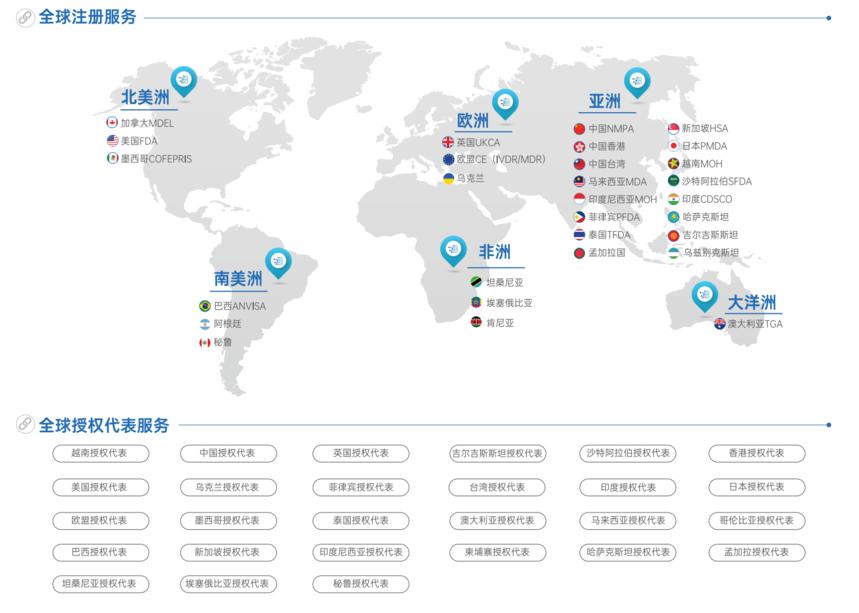Image resolution: width=859 pixels, height=613 pixels.
Task: Select the 大洋洲 region heading
Action: click(x=752, y=302)
